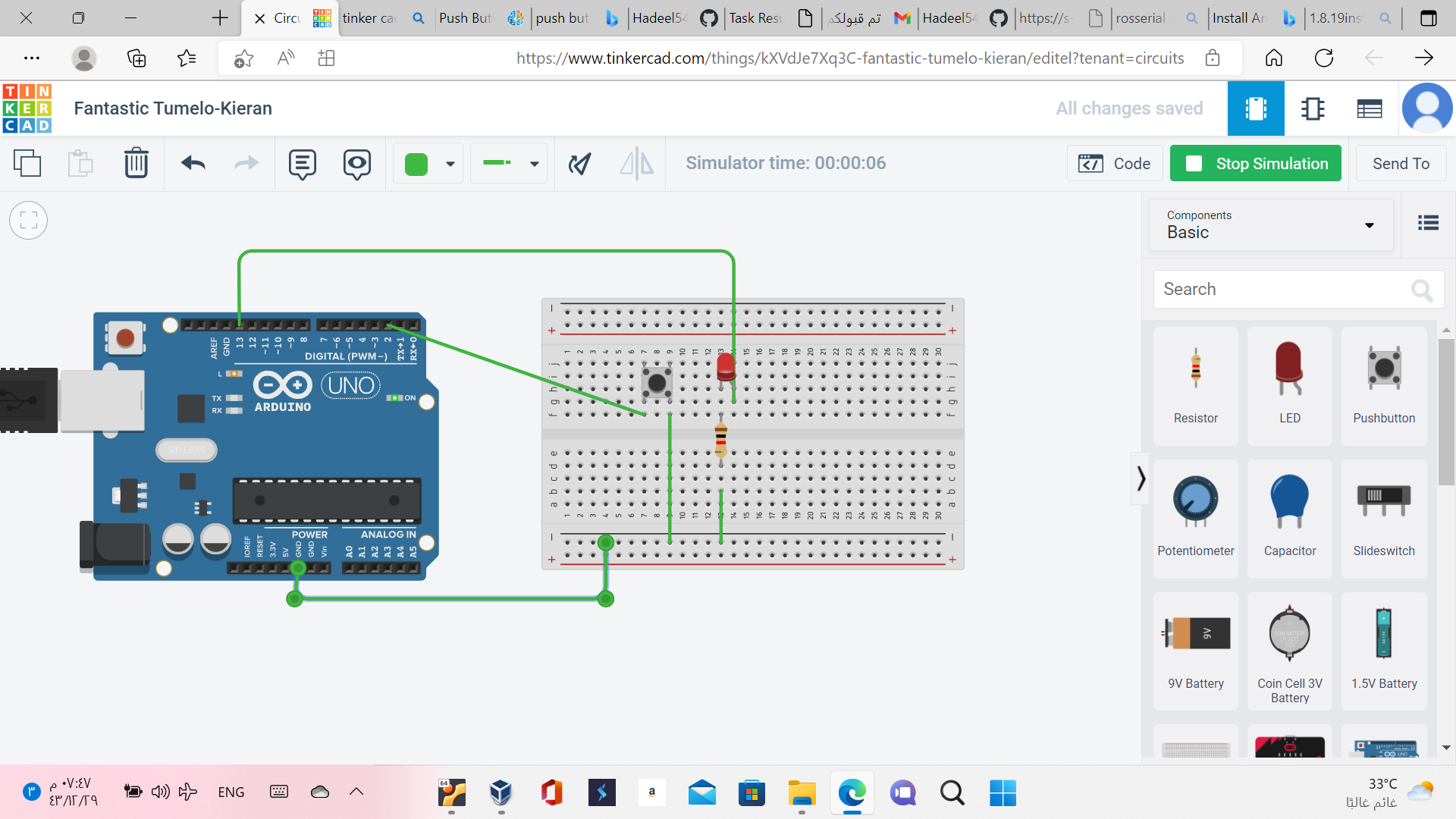
Task: Click the Tinkercad logo
Action: (27, 108)
